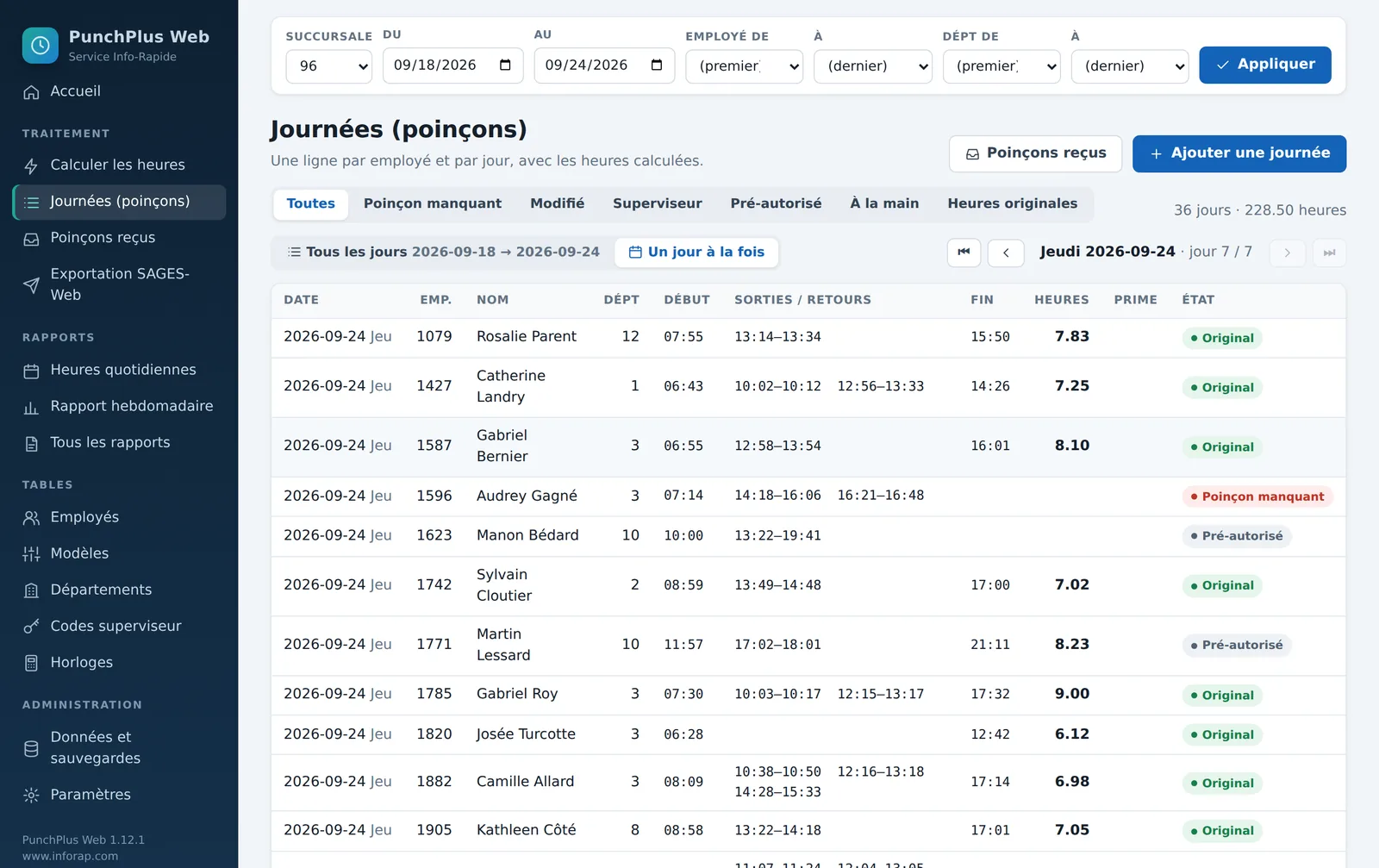Click the Données et sauvegardes database icon
The image size is (1379, 868).
point(31,748)
